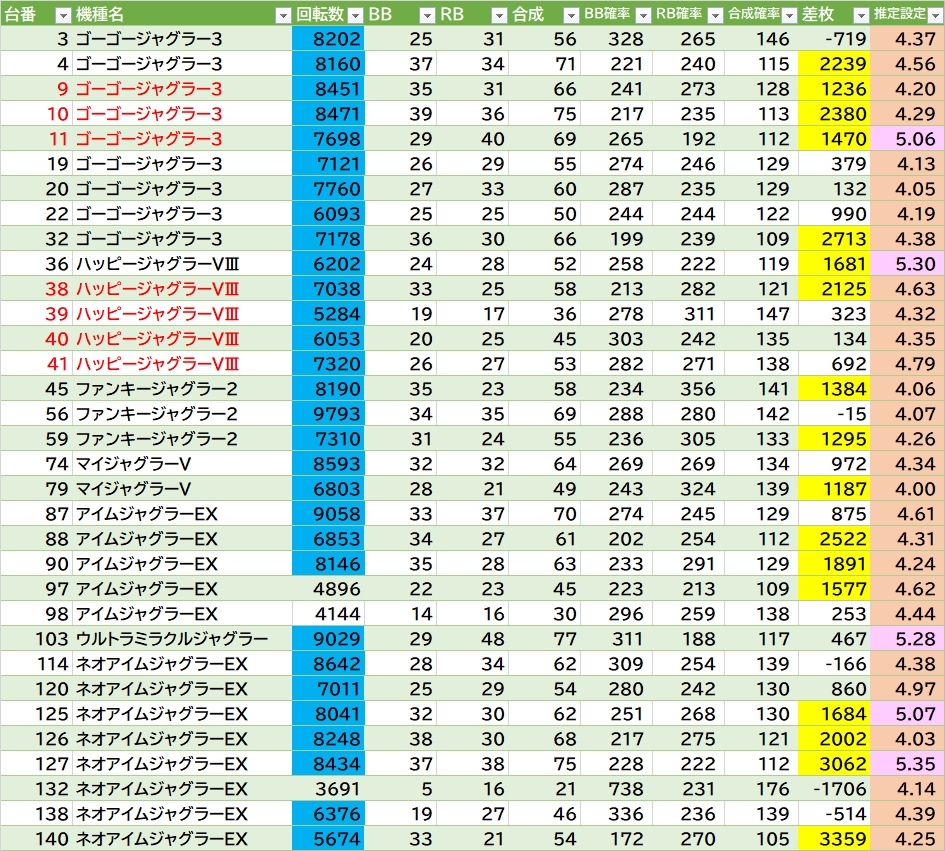Select the BB確率 cell showing 738

[x=615, y=789]
